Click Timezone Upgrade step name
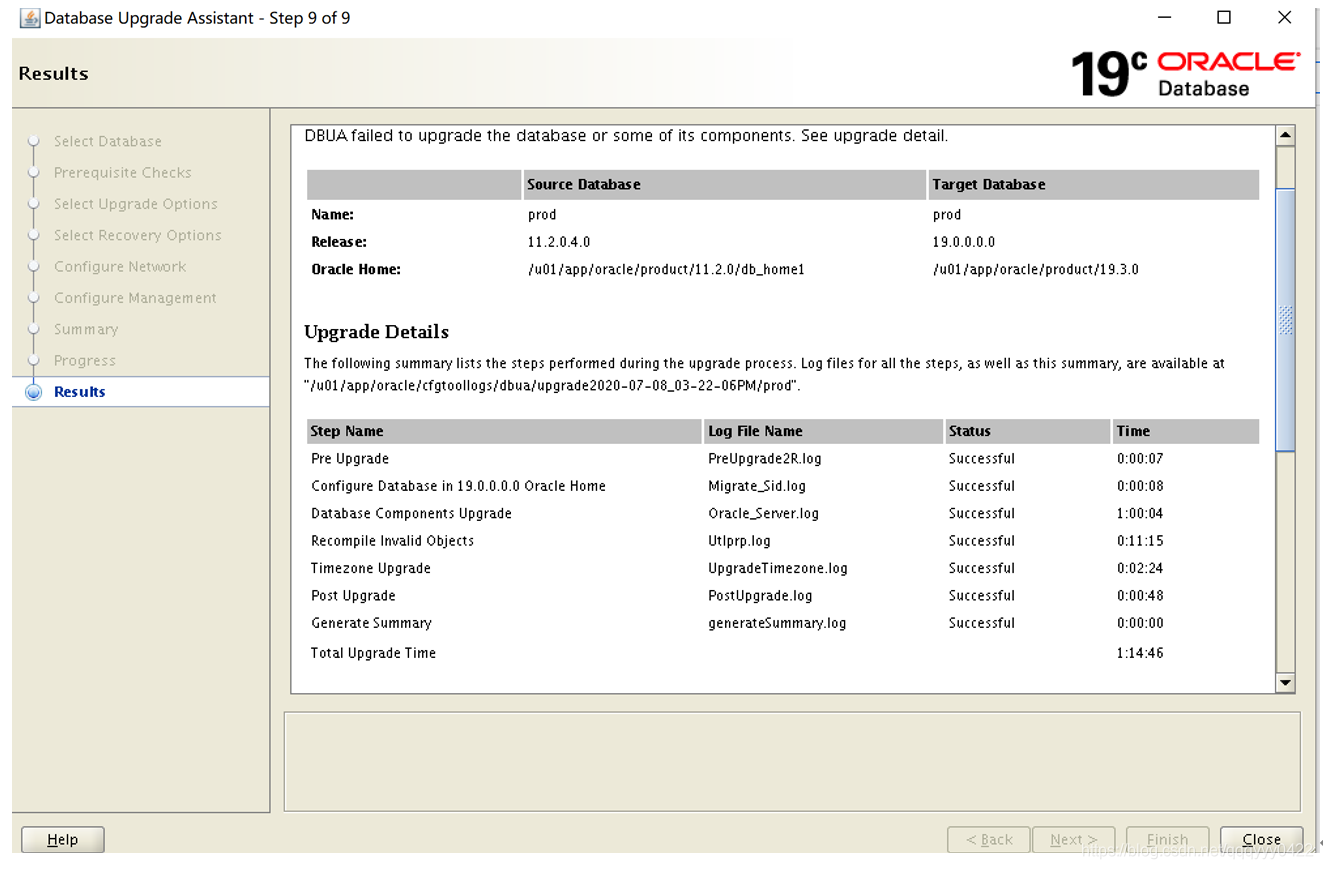Screen dimensions: 1323x869 point(371,568)
